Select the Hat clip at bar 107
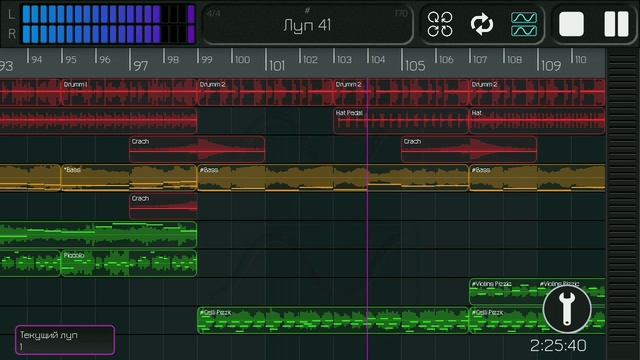640x360 pixels. 537,121
